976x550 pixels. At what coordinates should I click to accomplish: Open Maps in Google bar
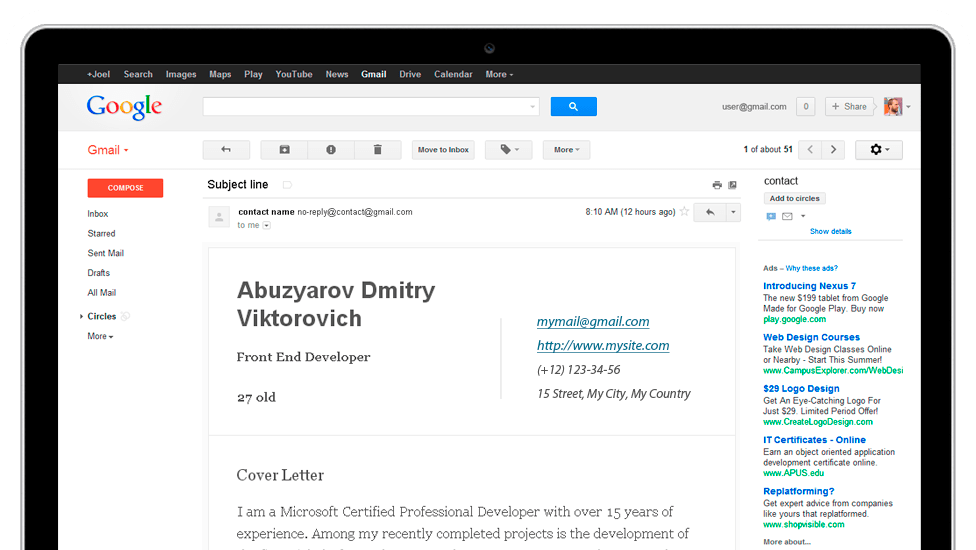tap(220, 74)
